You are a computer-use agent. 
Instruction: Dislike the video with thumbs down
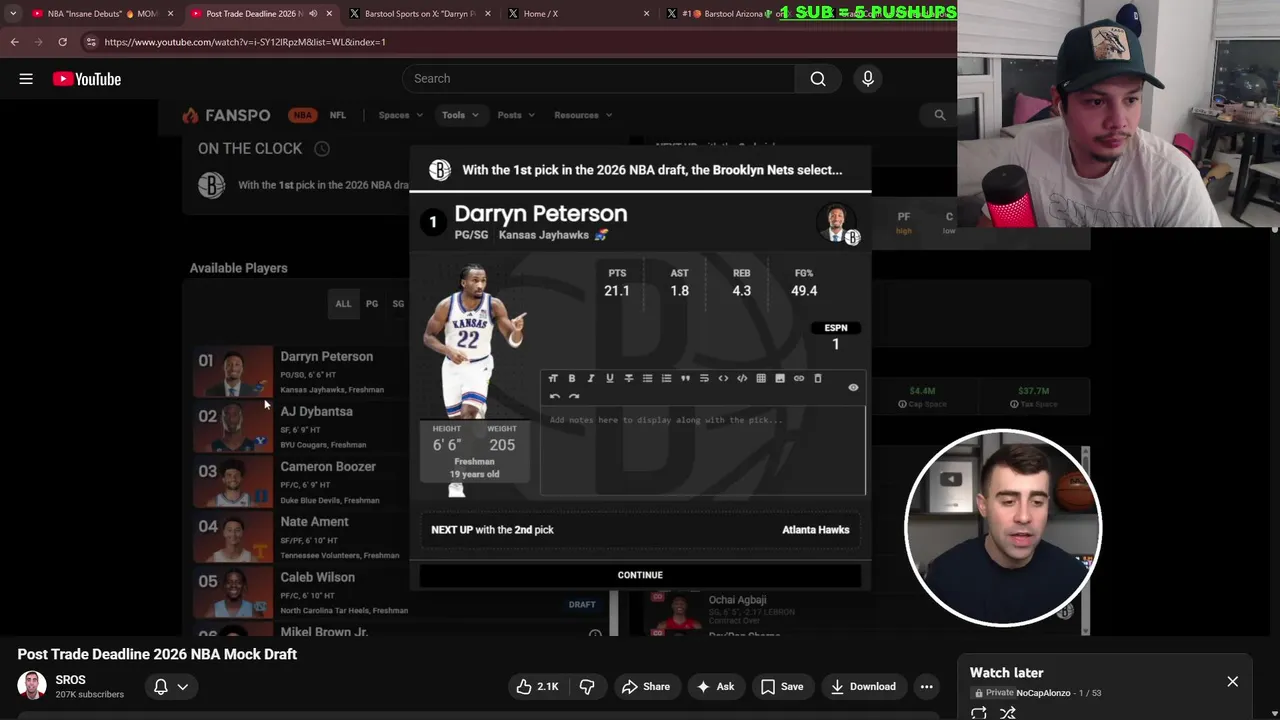[x=587, y=686]
